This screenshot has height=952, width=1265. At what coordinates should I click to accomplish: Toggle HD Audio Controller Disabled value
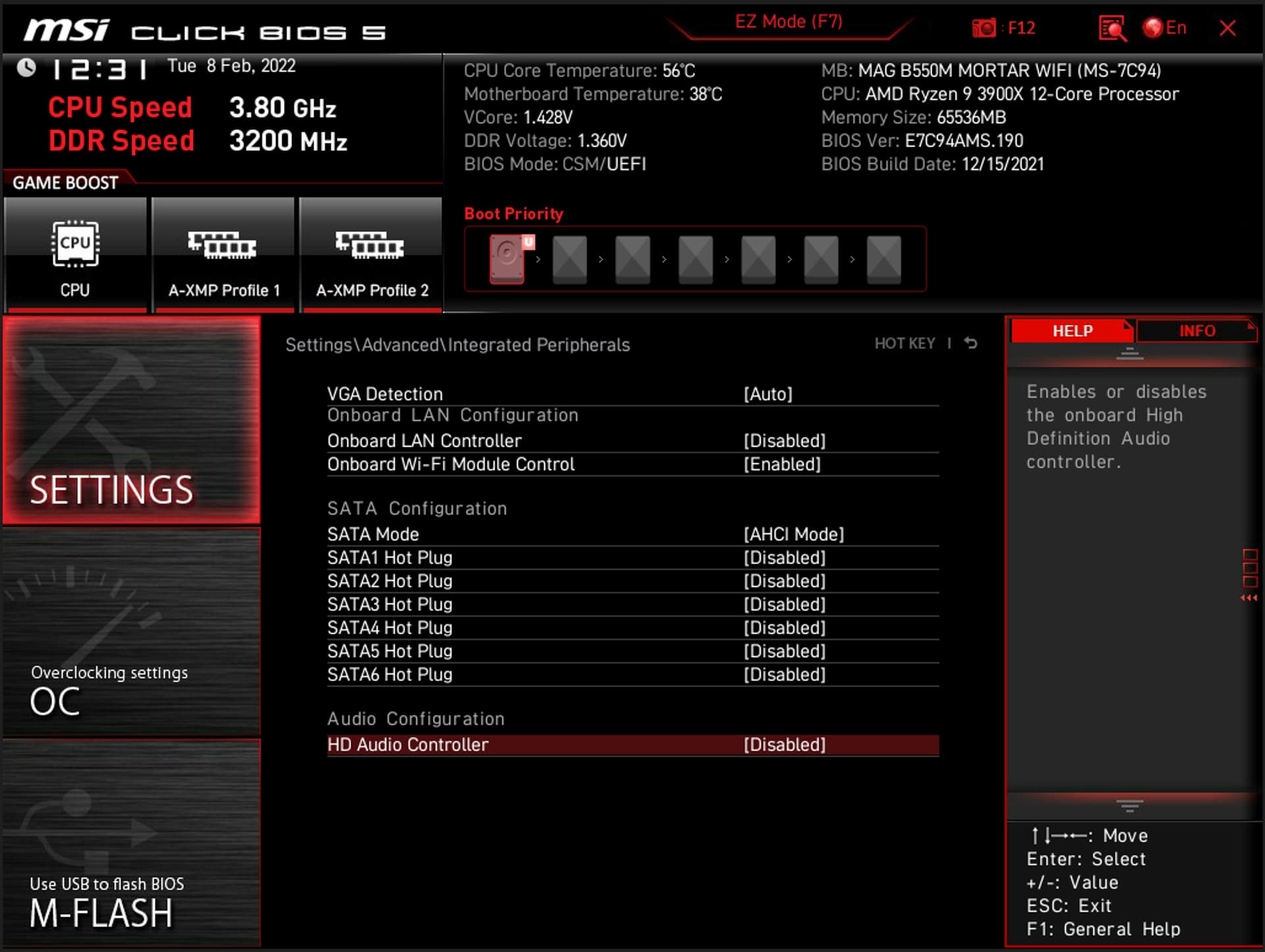tap(784, 744)
